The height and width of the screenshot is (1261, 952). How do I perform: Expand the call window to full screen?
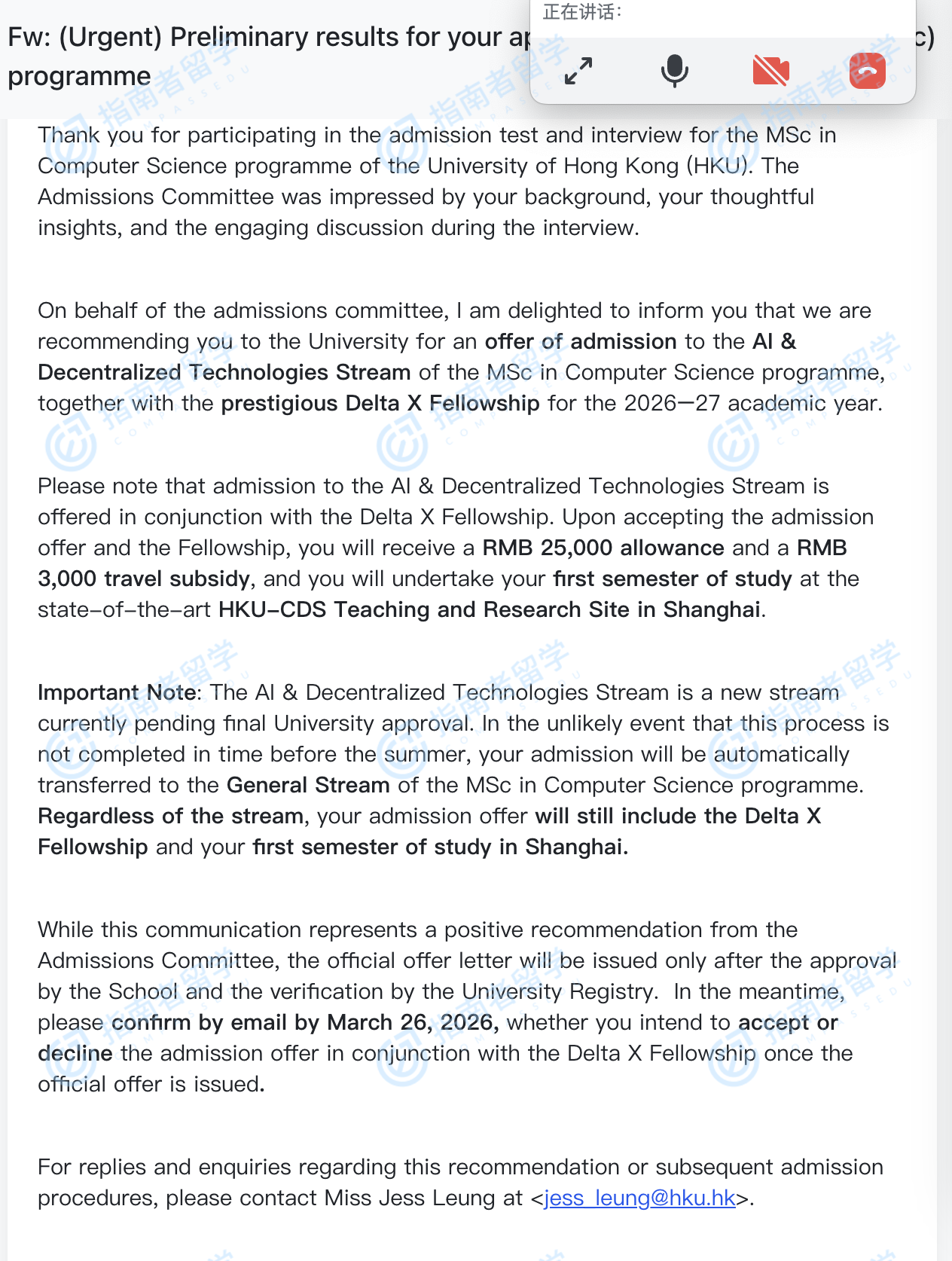point(578,71)
